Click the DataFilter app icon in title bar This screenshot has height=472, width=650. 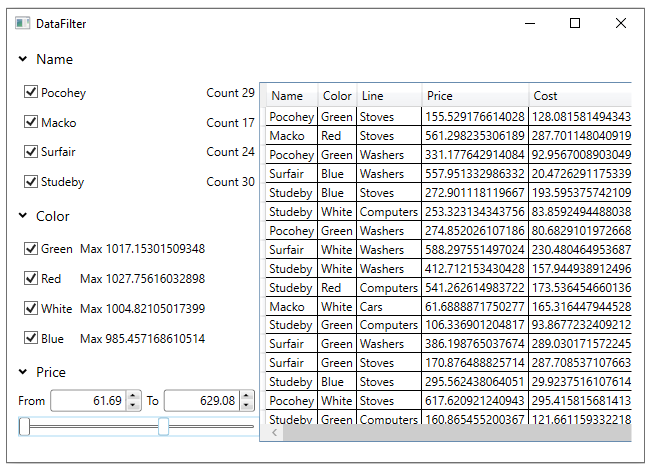[22, 23]
